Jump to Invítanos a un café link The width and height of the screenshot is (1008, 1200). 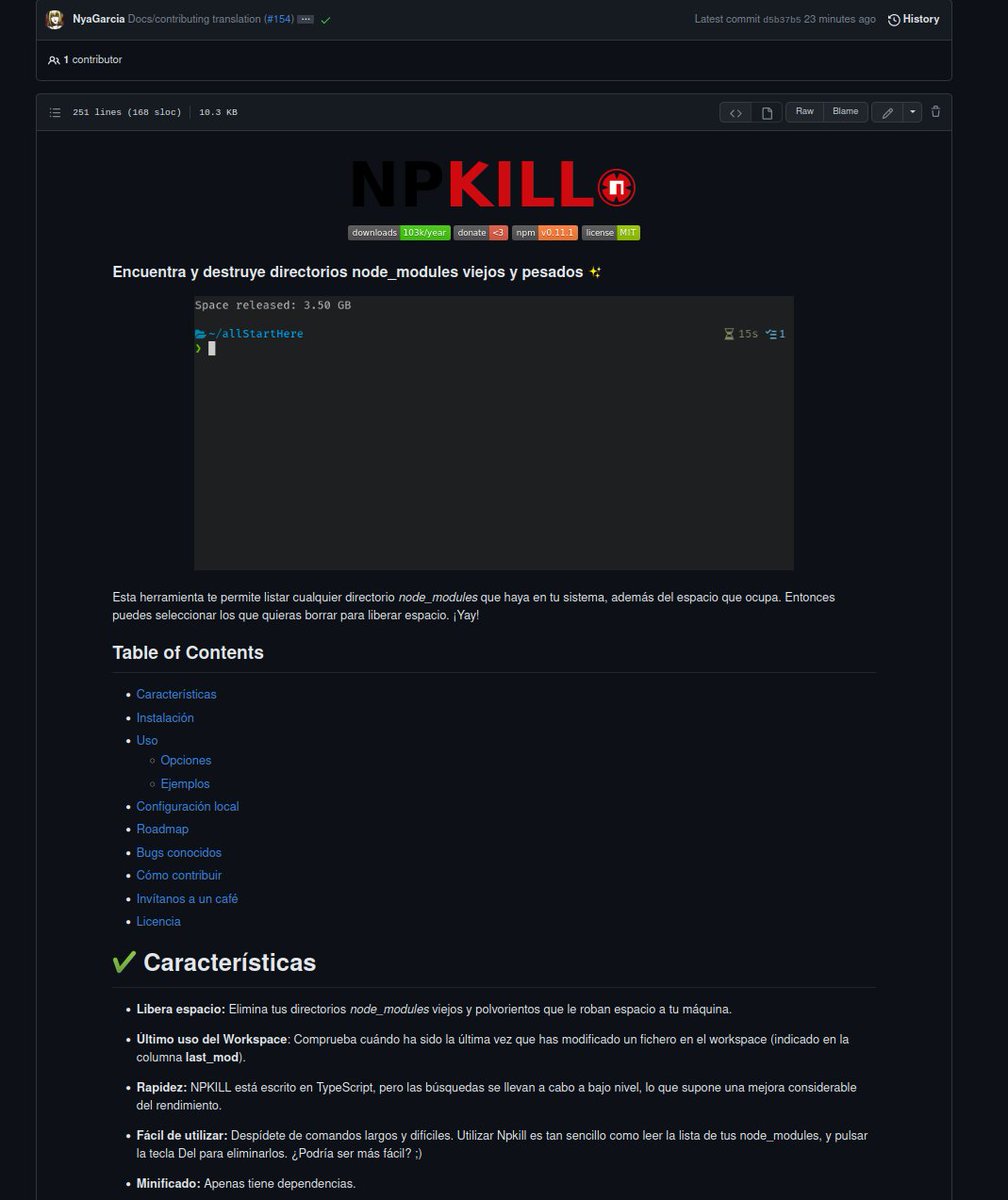(x=187, y=899)
